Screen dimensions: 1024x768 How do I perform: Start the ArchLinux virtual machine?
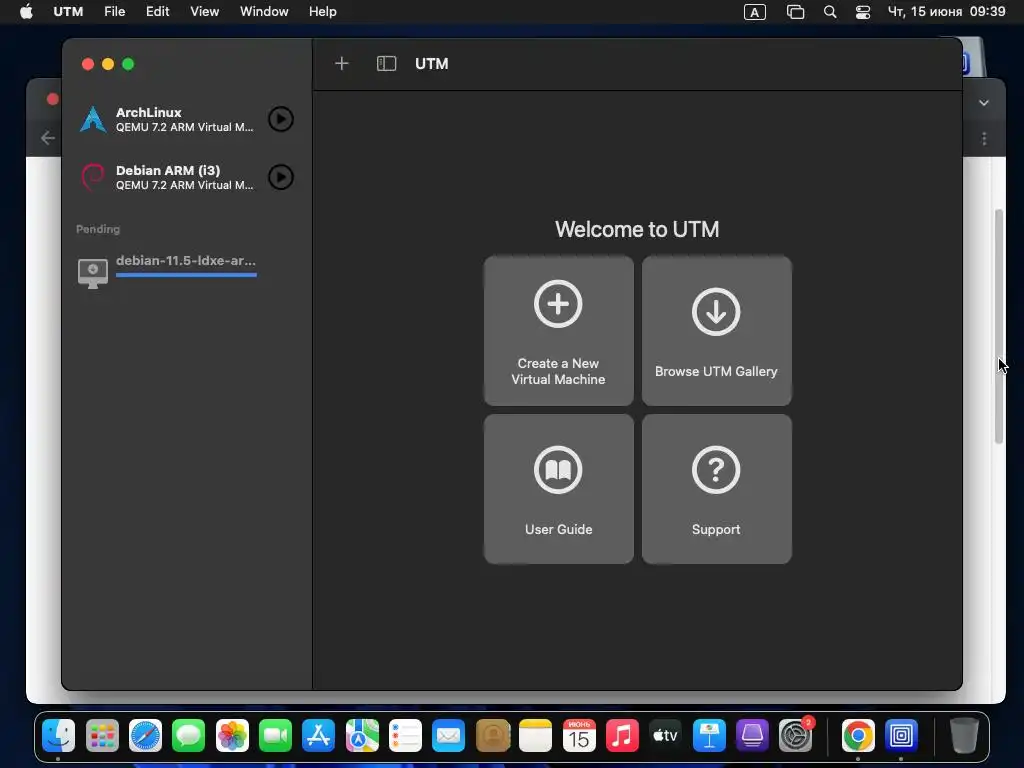tap(281, 119)
